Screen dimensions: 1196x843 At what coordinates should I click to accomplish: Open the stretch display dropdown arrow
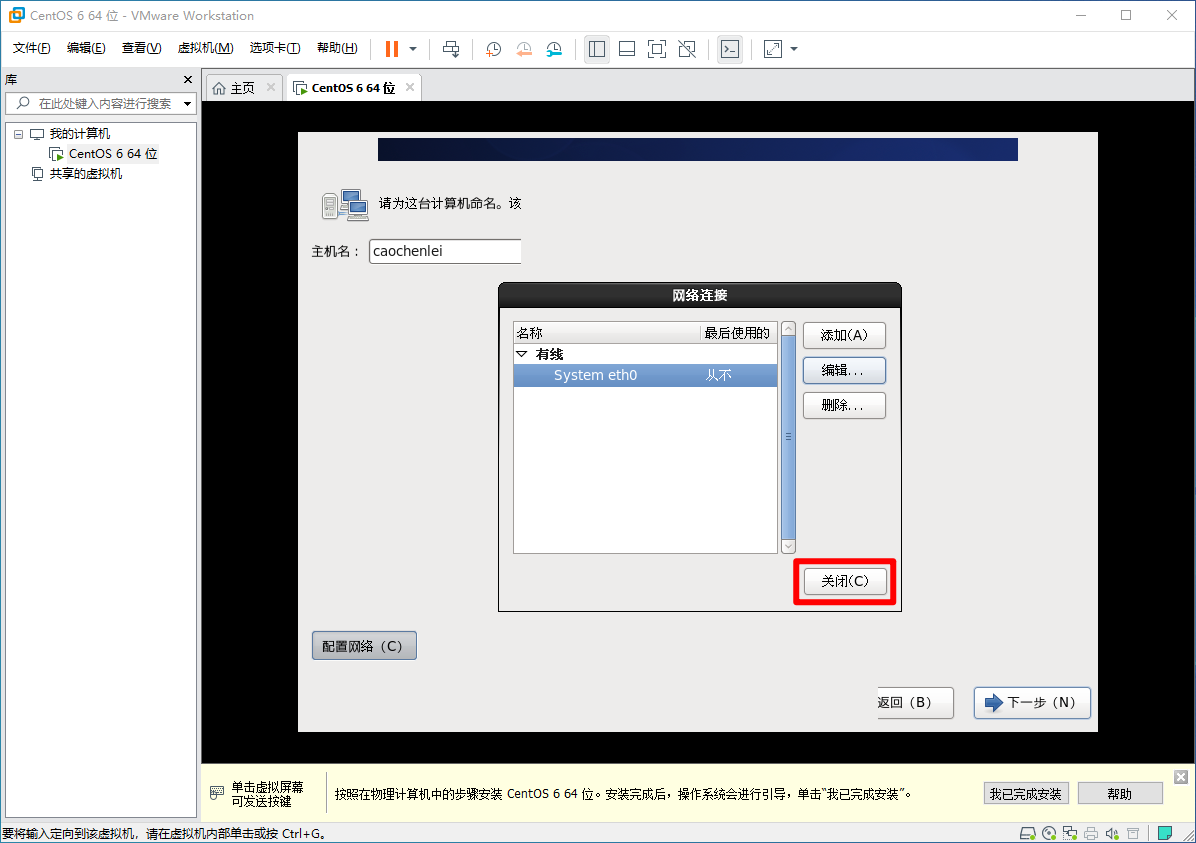click(794, 49)
